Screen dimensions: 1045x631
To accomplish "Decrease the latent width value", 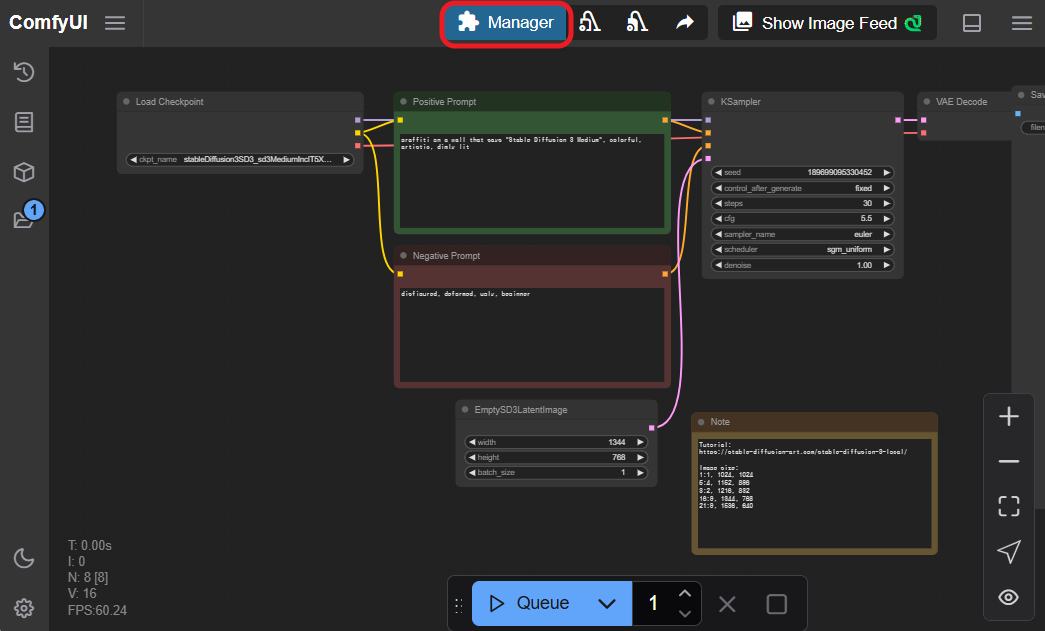I will [x=471, y=442].
